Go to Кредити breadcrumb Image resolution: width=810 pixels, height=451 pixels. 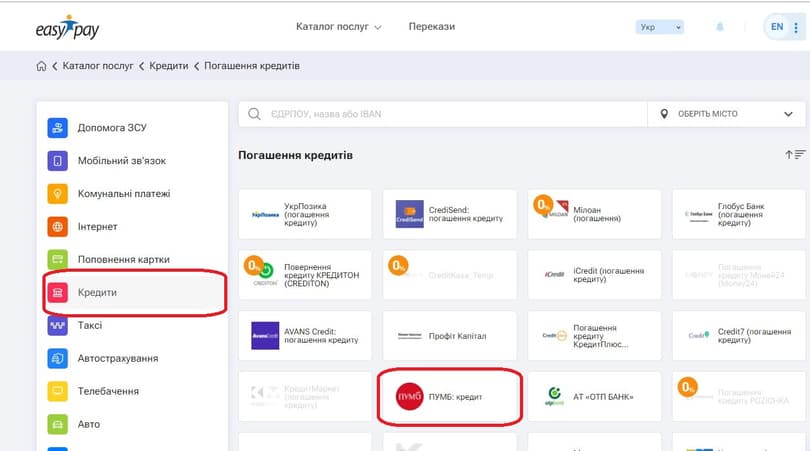click(x=168, y=66)
